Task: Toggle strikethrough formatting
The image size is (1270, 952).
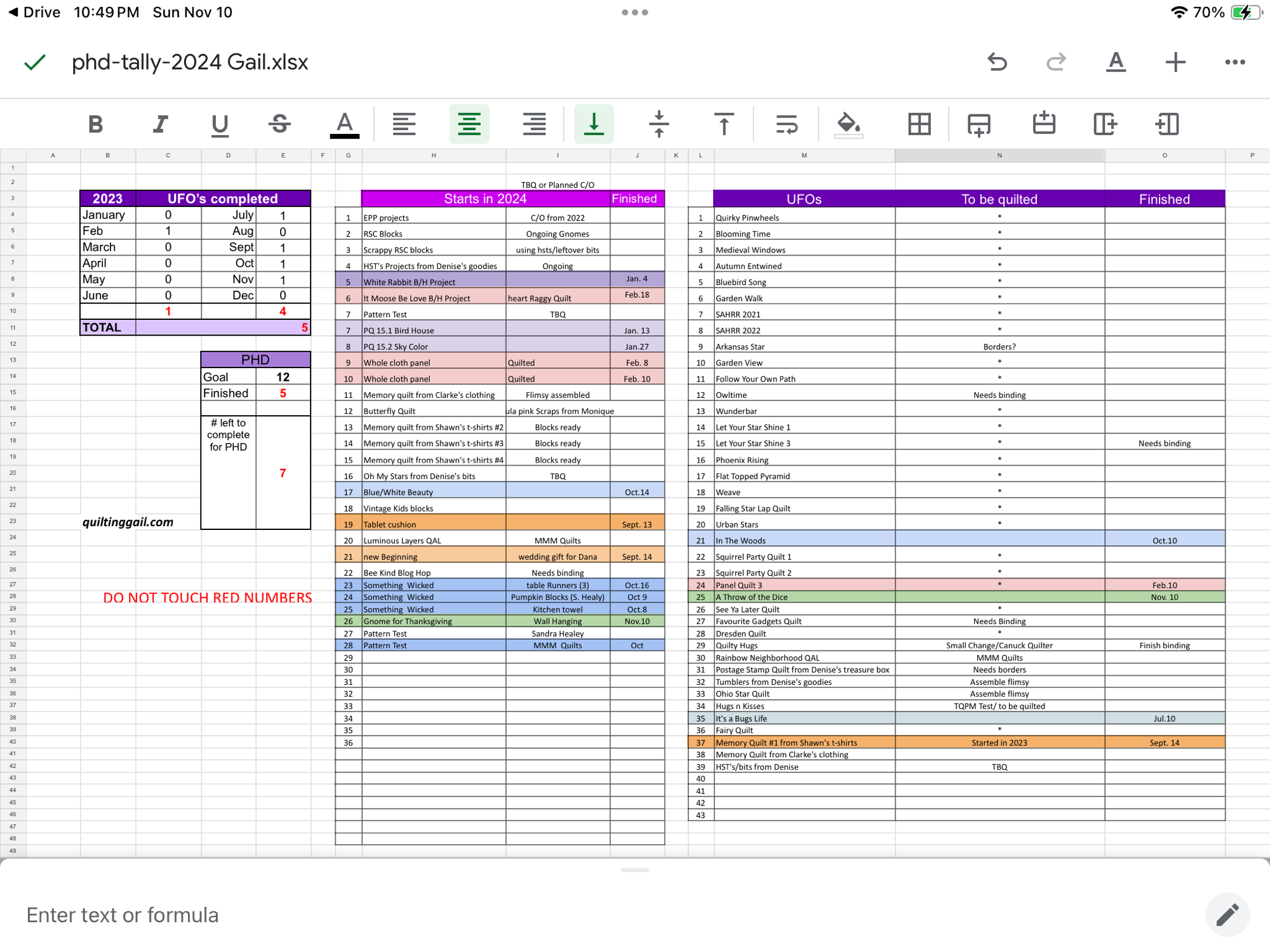Action: pyautogui.click(x=280, y=124)
